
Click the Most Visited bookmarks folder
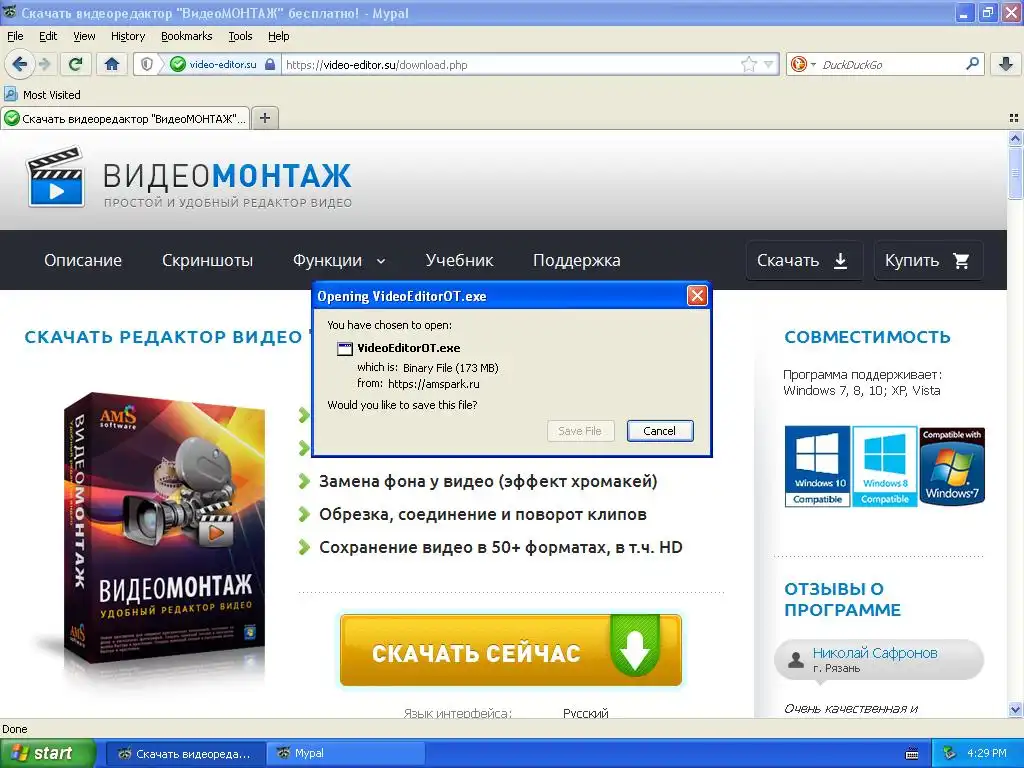pos(42,95)
